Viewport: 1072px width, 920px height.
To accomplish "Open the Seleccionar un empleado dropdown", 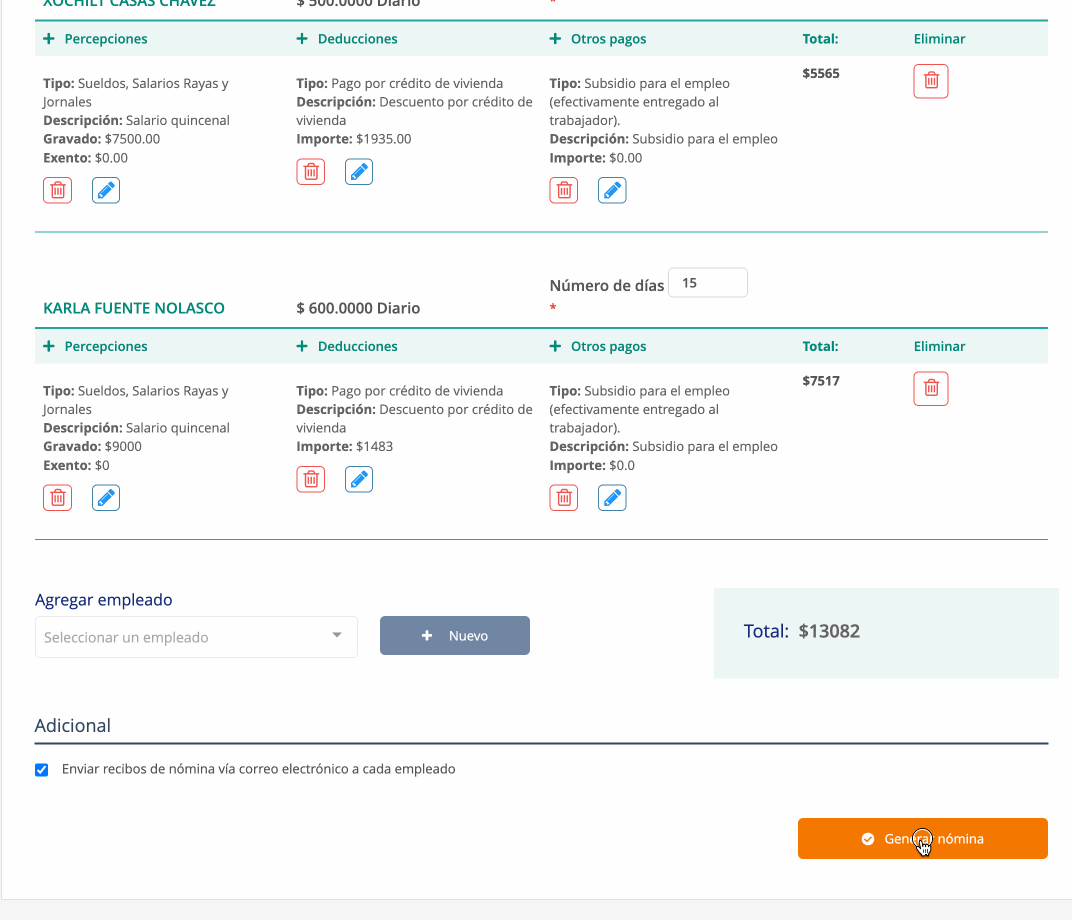I will [196, 637].
